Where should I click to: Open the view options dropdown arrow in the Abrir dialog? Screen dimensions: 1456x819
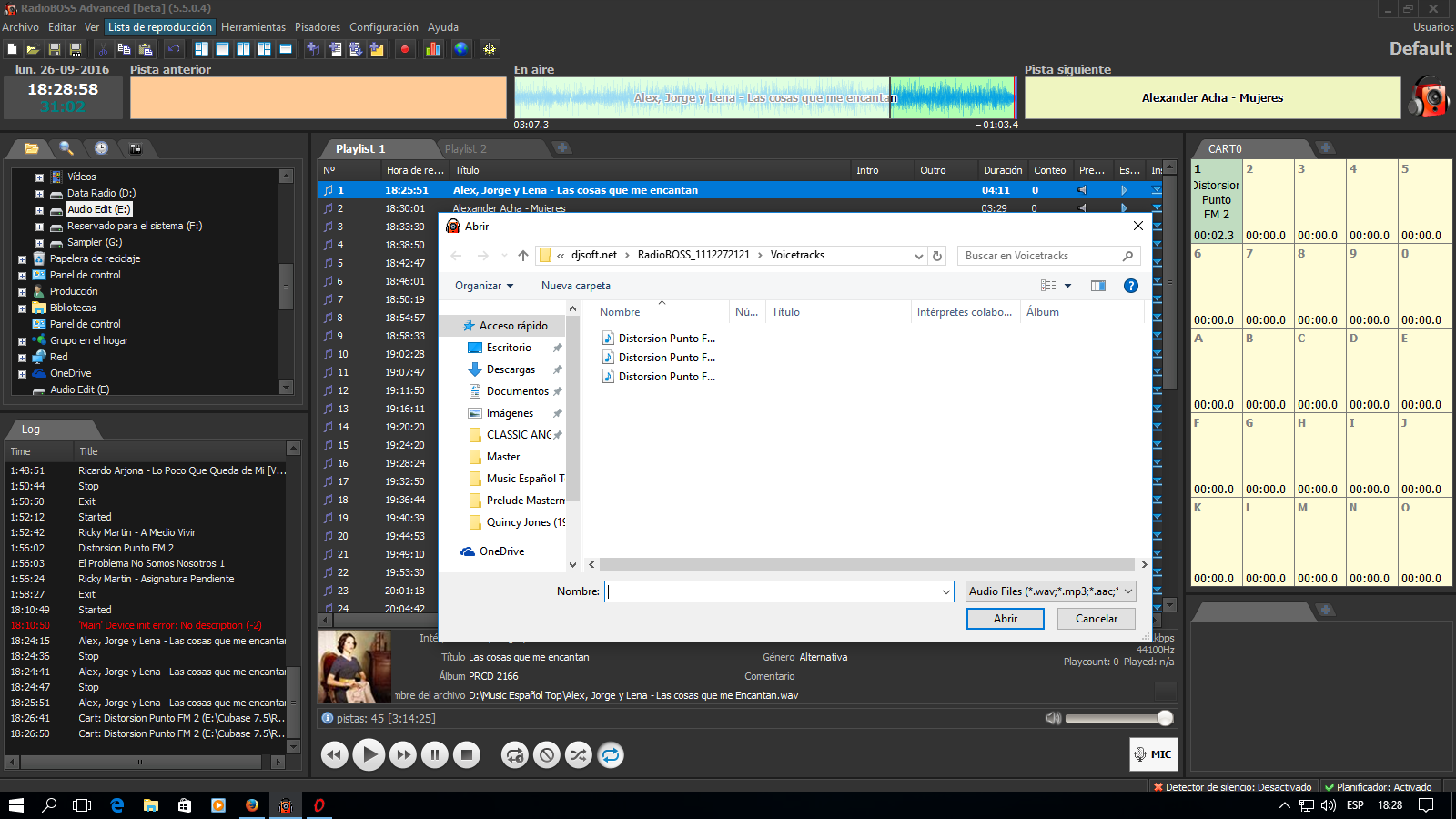1067,286
